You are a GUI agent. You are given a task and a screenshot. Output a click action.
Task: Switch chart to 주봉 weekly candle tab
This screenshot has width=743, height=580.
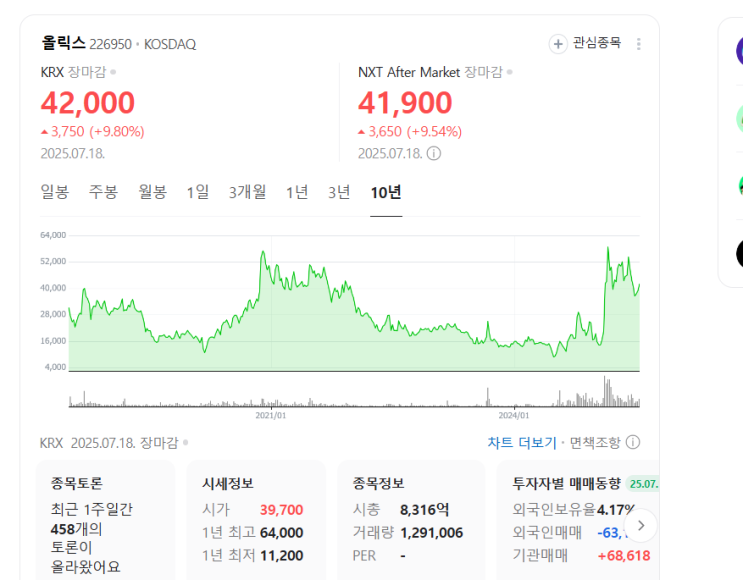tap(103, 192)
